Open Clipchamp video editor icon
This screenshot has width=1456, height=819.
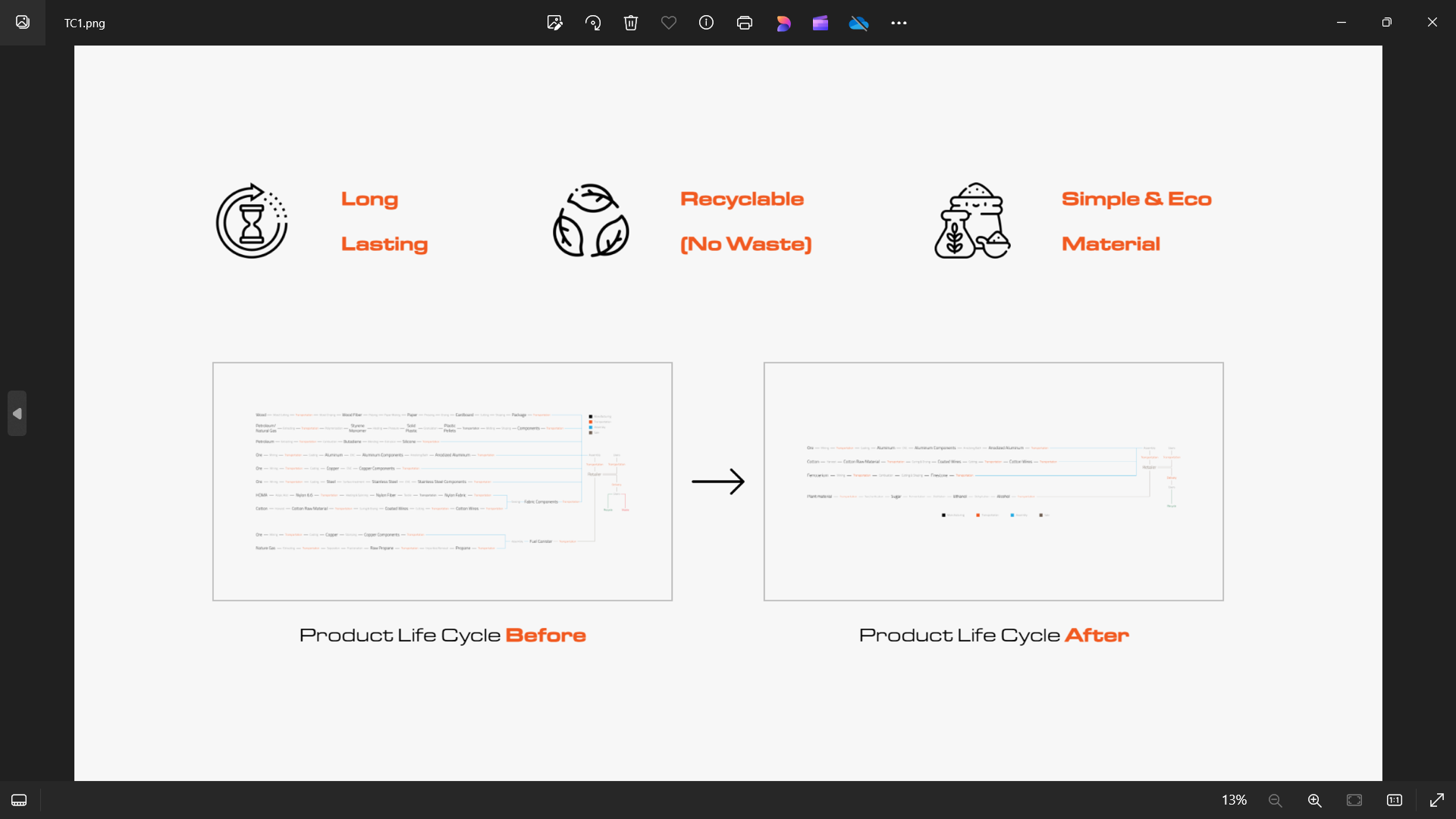[x=821, y=23]
